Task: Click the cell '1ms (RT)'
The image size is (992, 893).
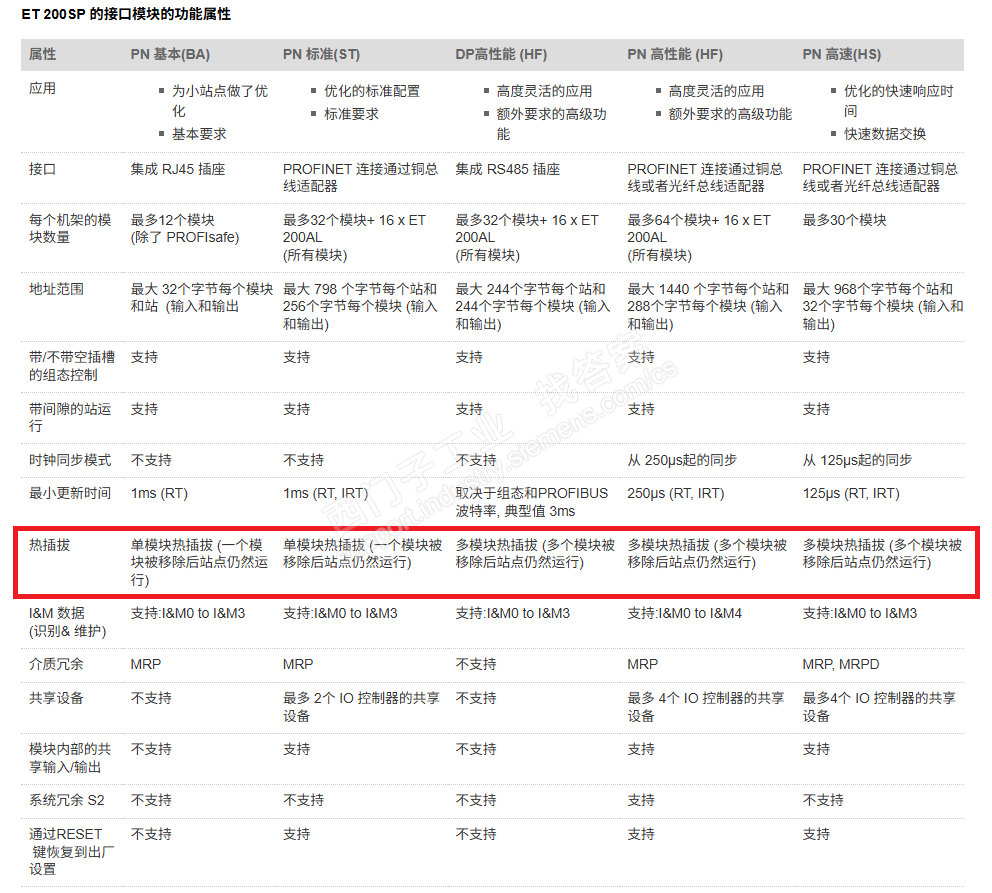Action: pyautogui.click(x=159, y=493)
